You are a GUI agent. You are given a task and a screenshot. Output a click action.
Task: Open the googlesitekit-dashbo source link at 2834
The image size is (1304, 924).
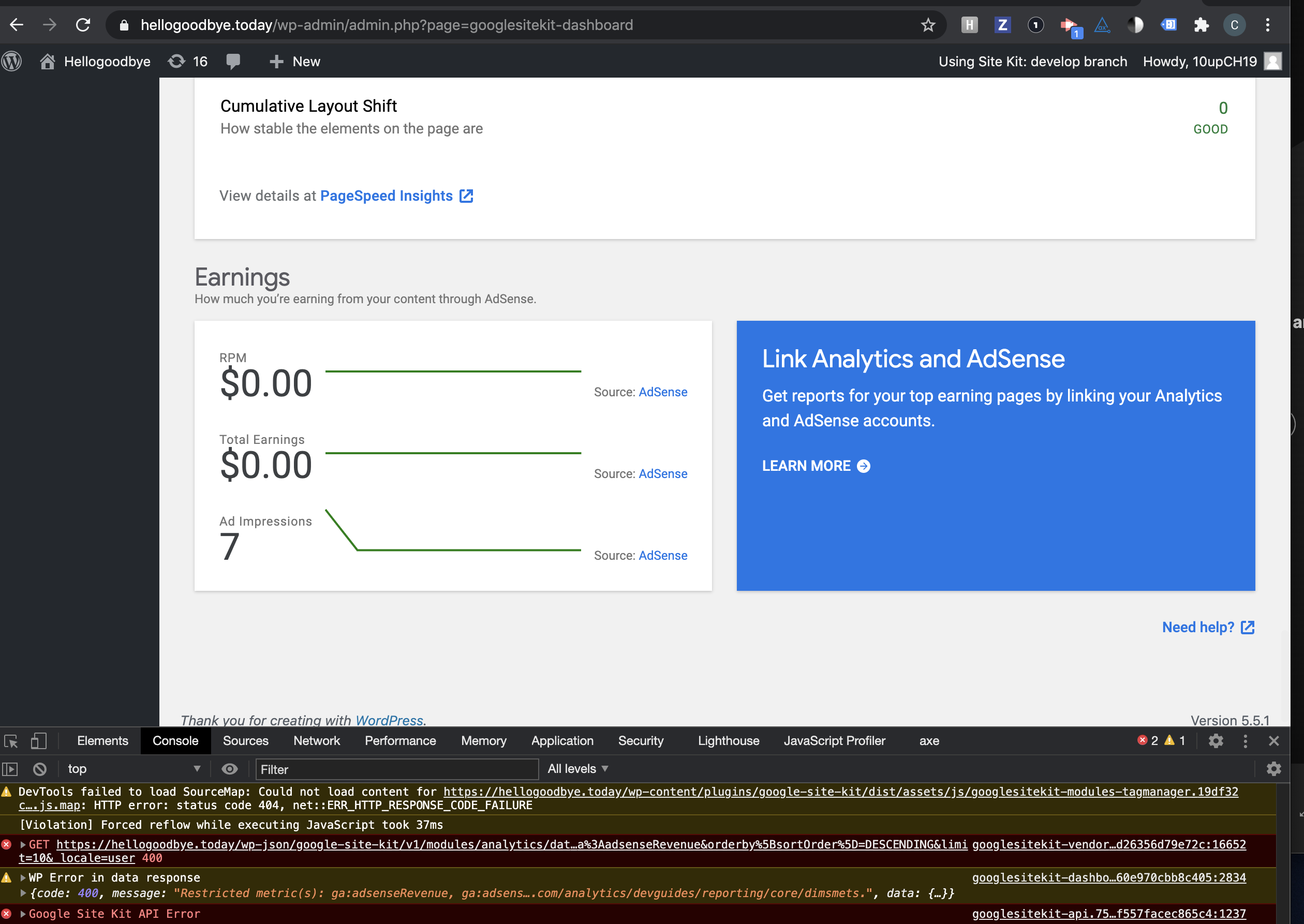(x=1109, y=878)
